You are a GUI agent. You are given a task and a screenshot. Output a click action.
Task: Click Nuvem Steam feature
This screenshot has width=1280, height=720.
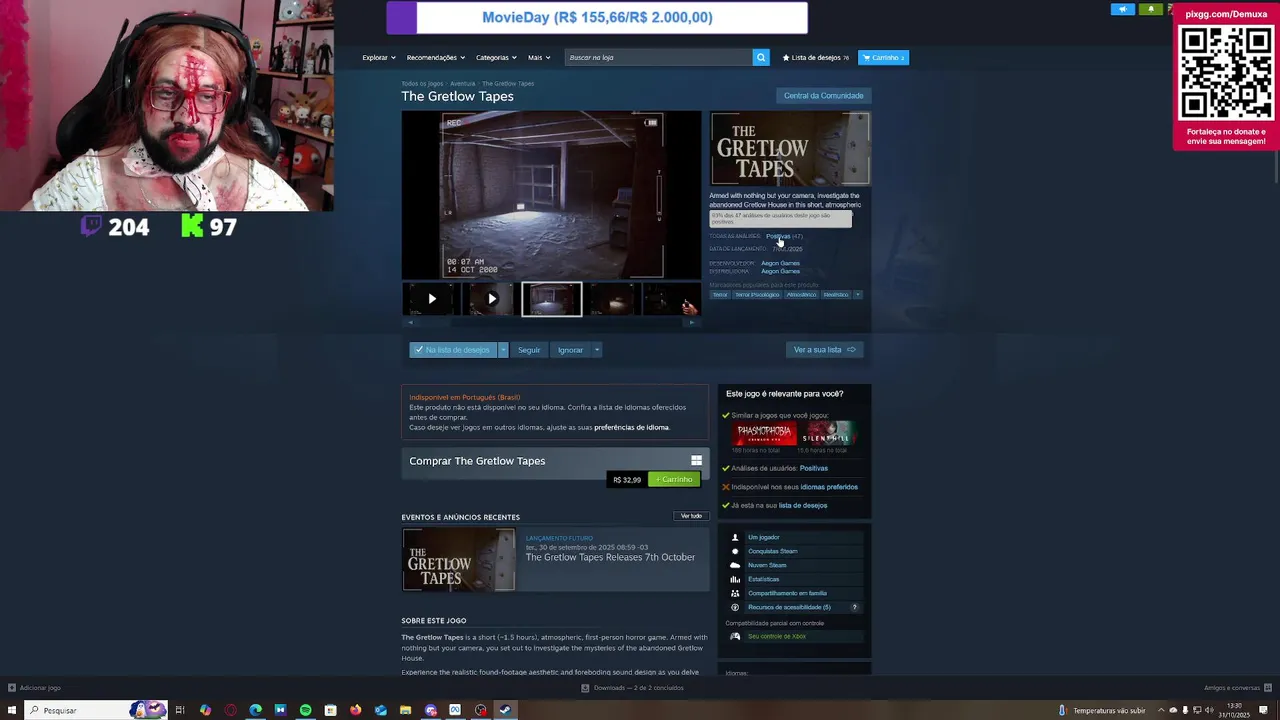point(794,565)
